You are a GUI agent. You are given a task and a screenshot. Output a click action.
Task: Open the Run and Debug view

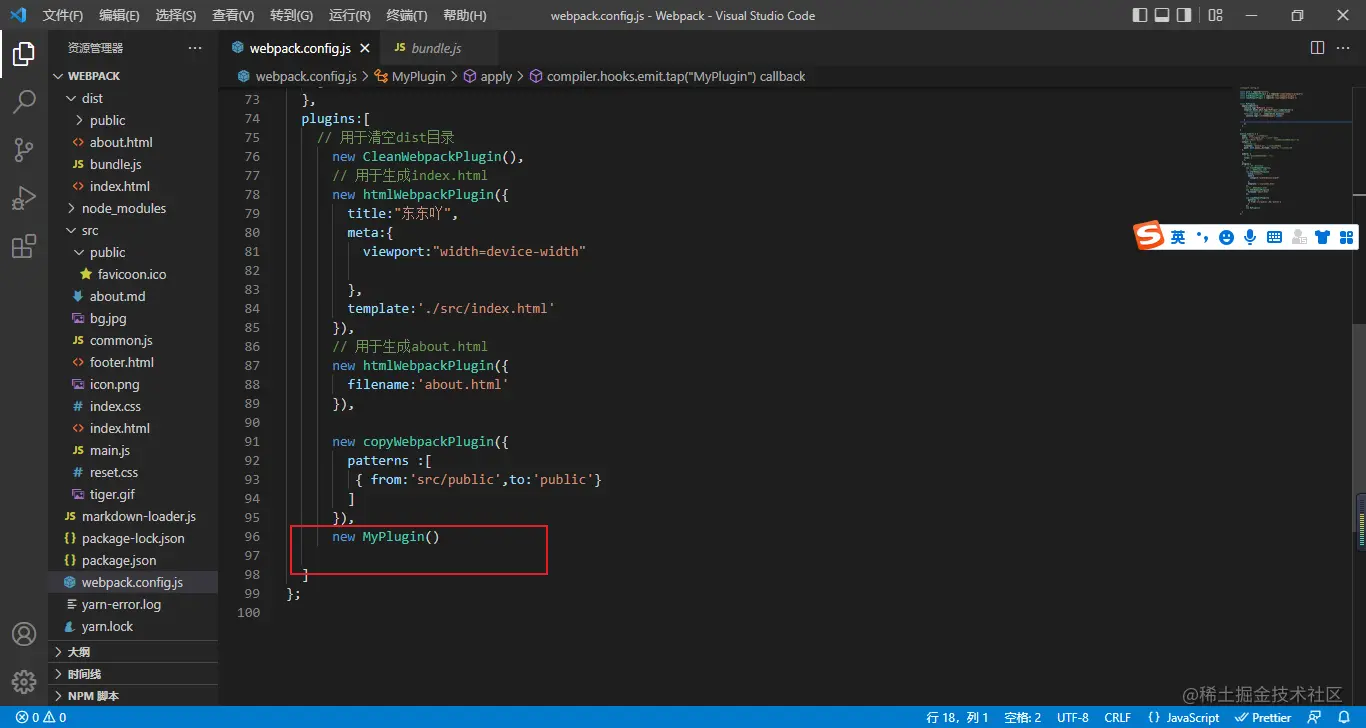pyautogui.click(x=24, y=198)
